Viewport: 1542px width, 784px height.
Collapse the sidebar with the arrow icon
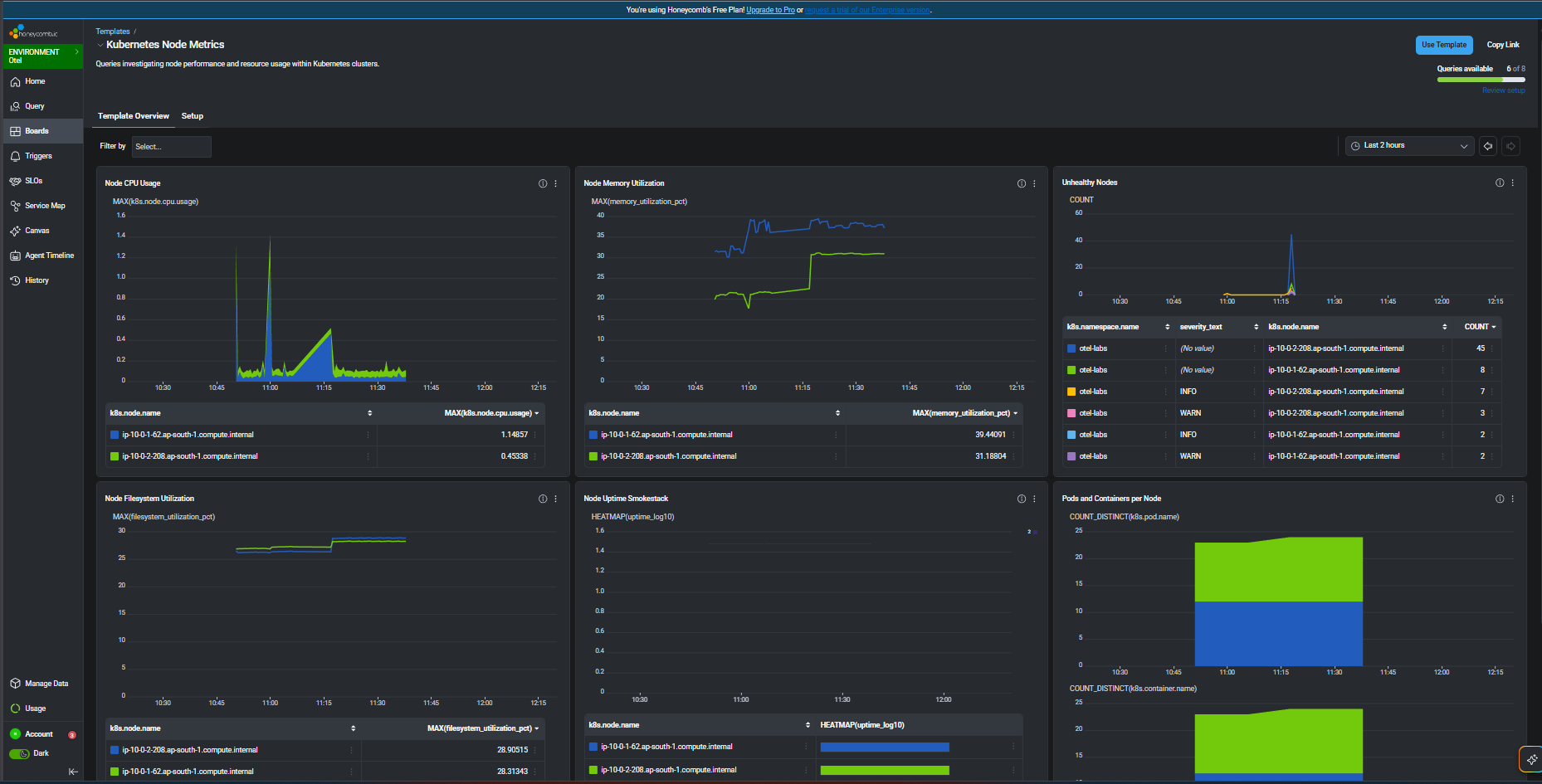click(x=73, y=772)
